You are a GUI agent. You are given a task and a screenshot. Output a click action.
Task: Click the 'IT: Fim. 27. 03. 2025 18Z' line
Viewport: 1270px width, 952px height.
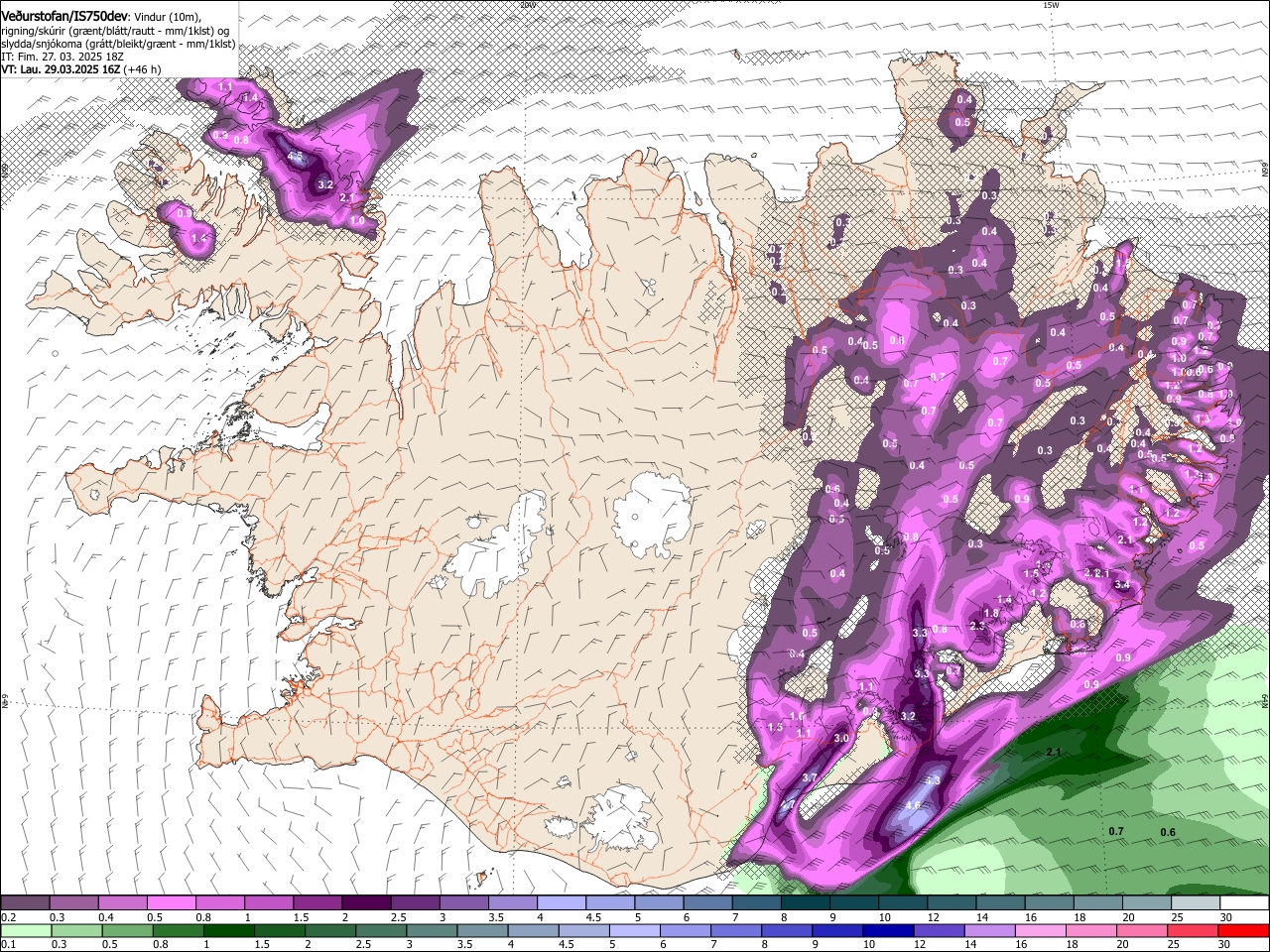[x=62, y=57]
